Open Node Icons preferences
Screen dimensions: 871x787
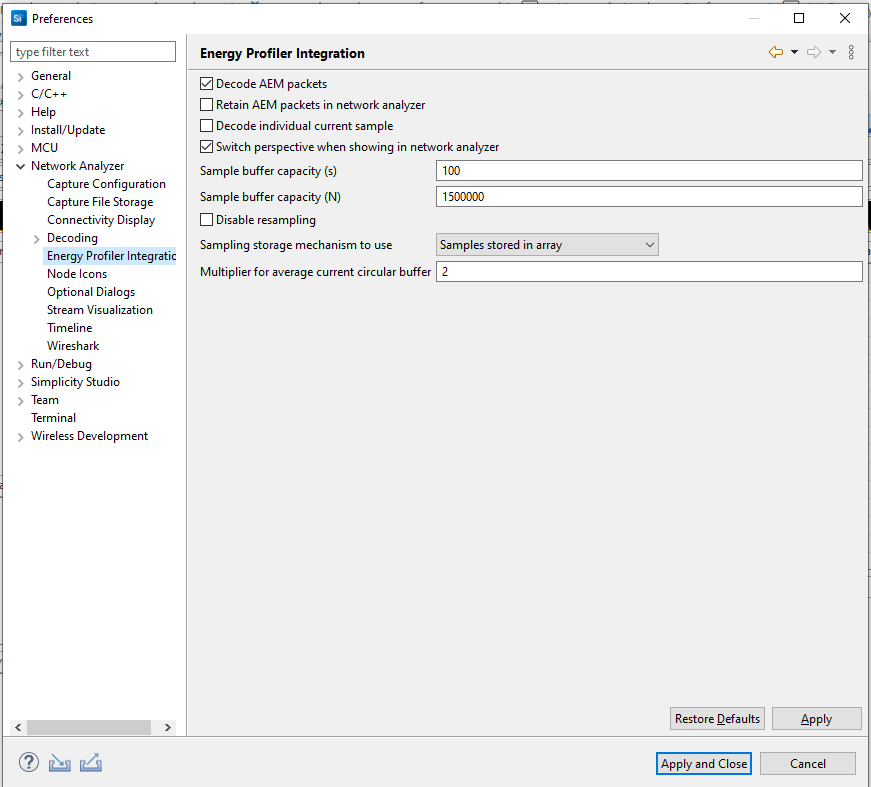(77, 274)
